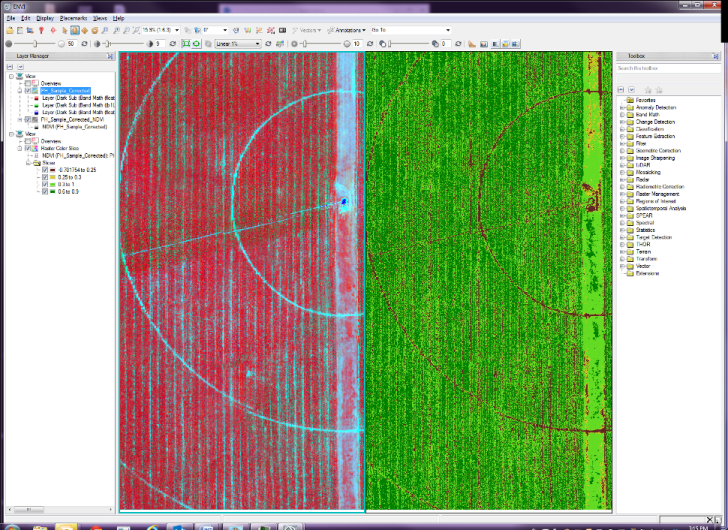Reset the brightness slider refresh icon
This screenshot has width=728, height=530.
84,44
